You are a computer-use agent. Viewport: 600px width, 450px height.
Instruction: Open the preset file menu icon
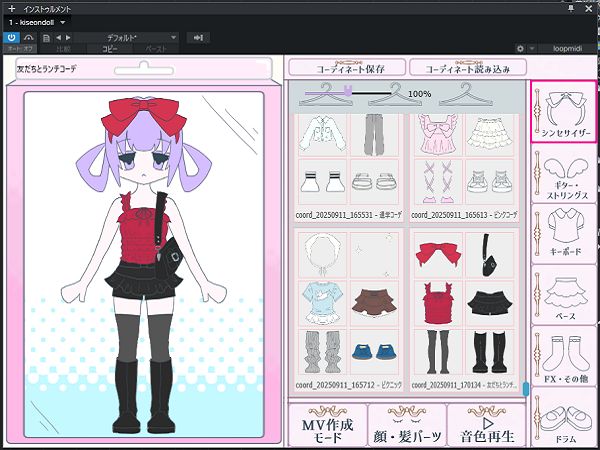[x=46, y=38]
